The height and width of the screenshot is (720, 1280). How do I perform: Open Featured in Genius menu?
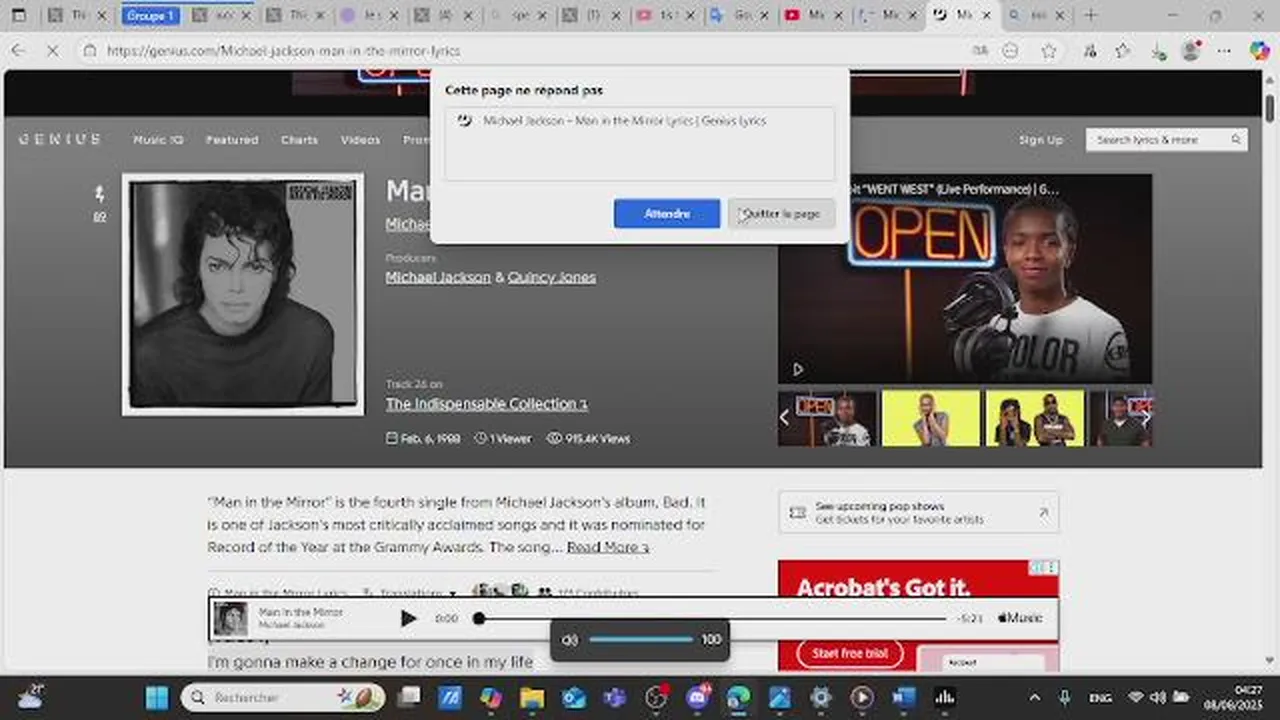point(232,140)
